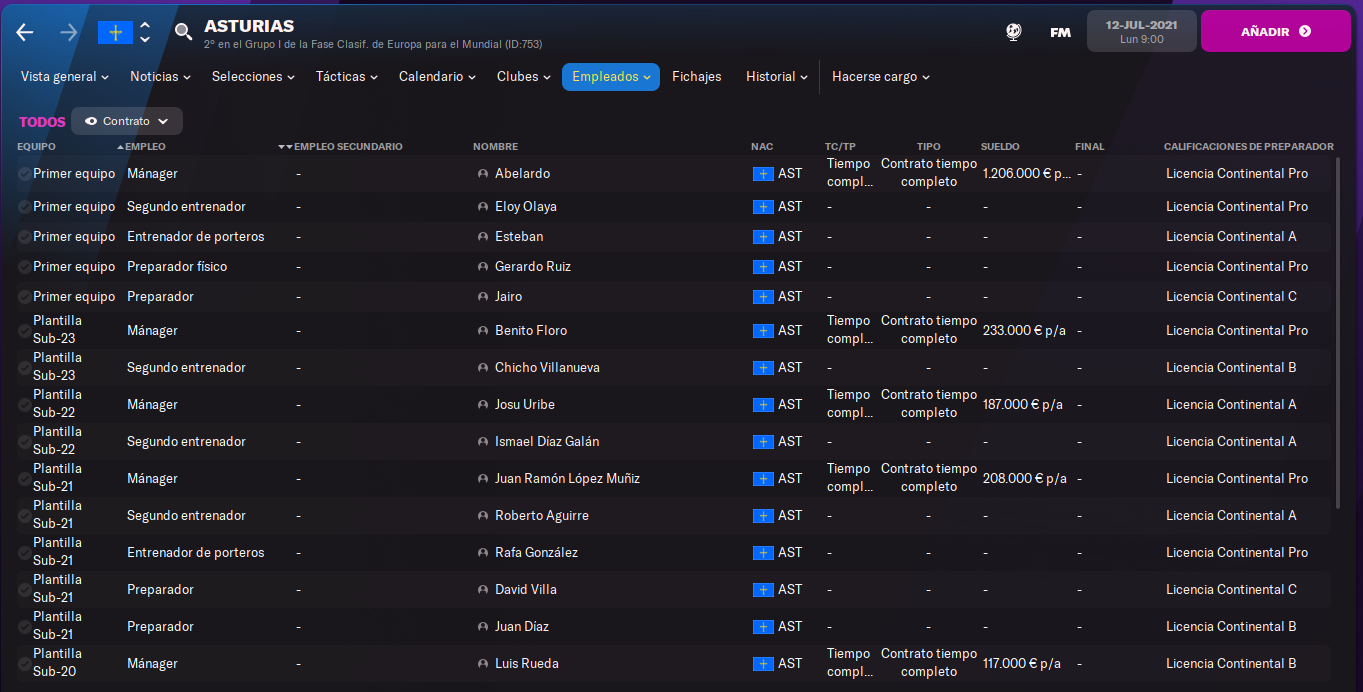Open the Fichajes tab
This screenshot has height=692, width=1363.
(697, 77)
